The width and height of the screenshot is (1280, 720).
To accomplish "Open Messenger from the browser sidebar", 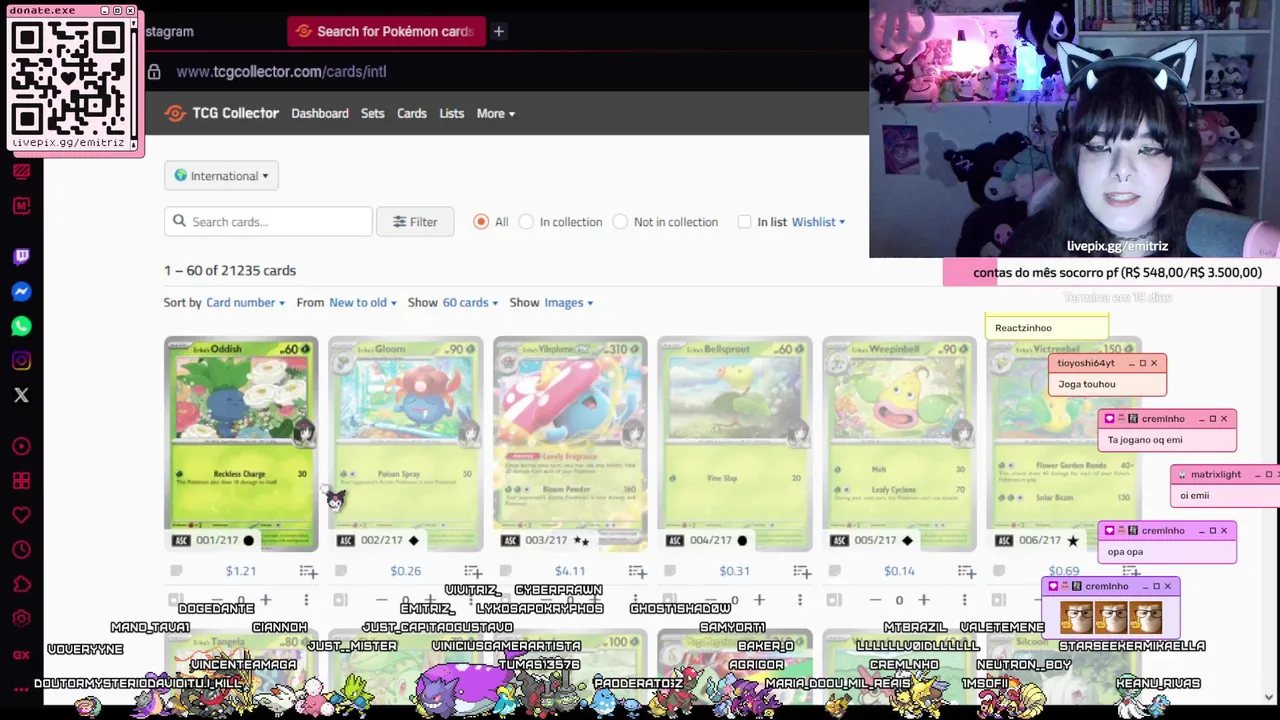I will [21, 291].
